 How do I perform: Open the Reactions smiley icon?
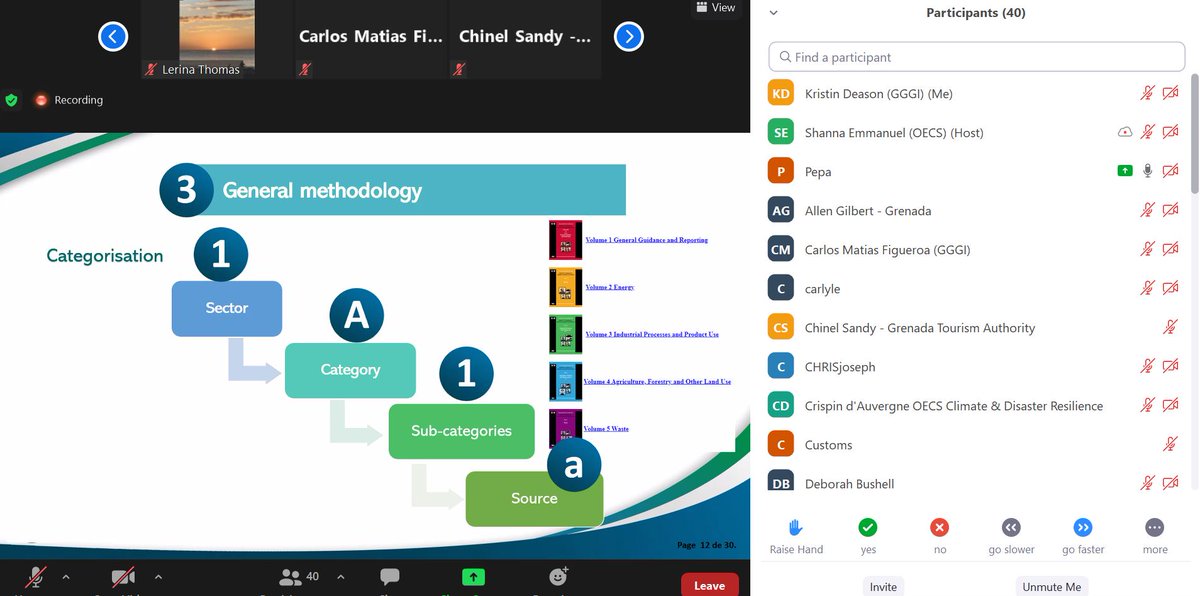558,577
